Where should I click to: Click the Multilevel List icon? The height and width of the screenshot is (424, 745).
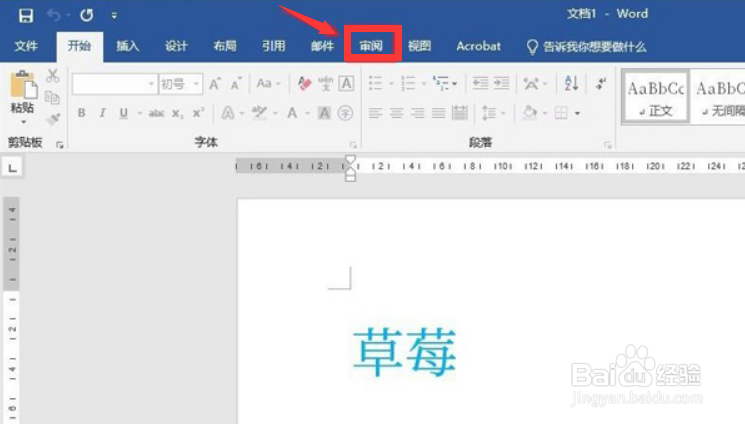pos(441,84)
